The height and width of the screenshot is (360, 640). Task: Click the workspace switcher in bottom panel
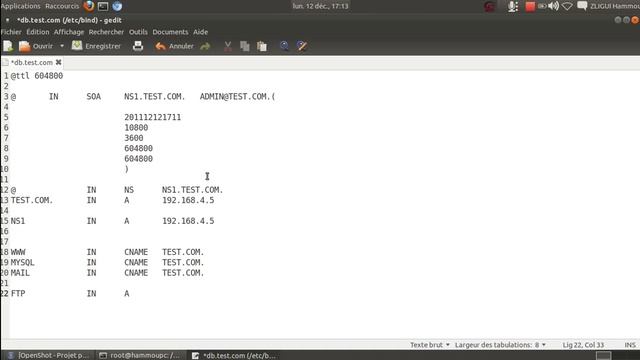(x=604, y=356)
